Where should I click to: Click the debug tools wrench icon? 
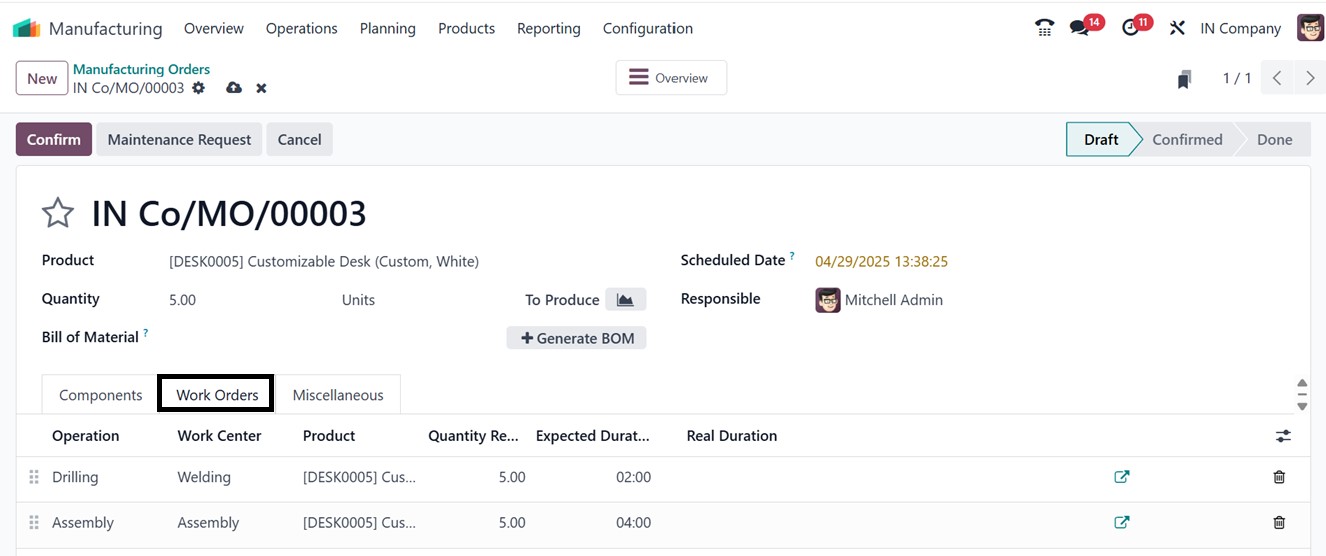click(1177, 28)
